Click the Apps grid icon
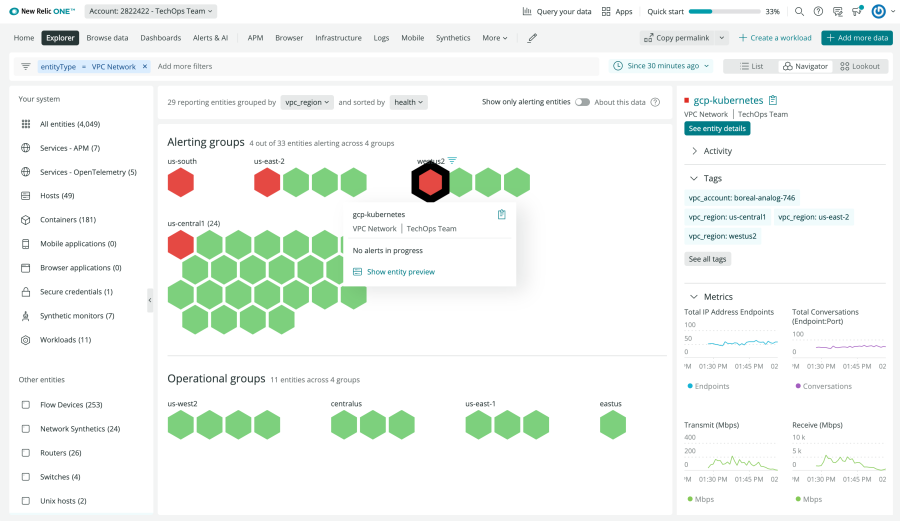Image resolution: width=900 pixels, height=521 pixels. coord(606,11)
